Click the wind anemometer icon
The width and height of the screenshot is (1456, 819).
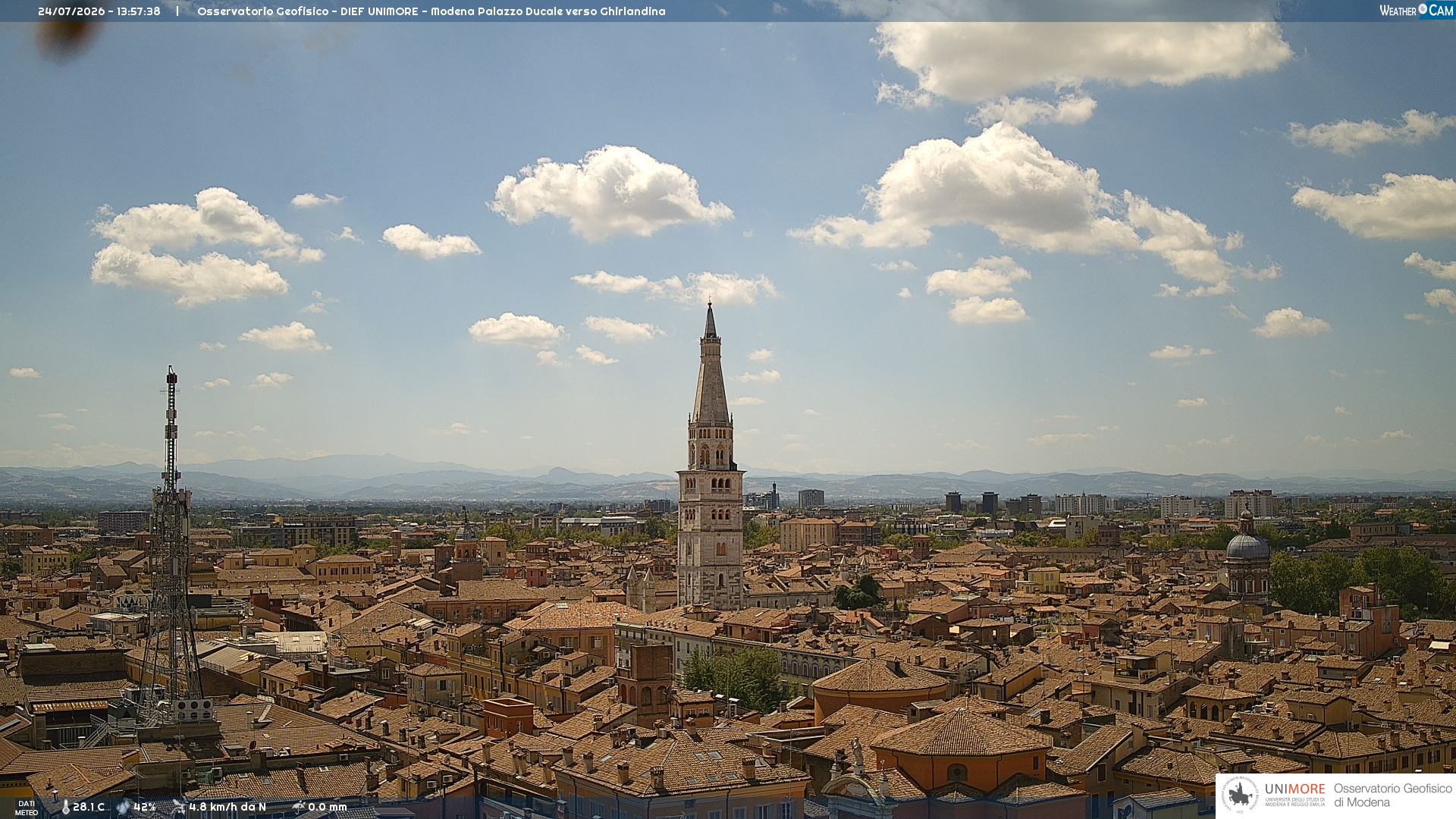click(179, 807)
